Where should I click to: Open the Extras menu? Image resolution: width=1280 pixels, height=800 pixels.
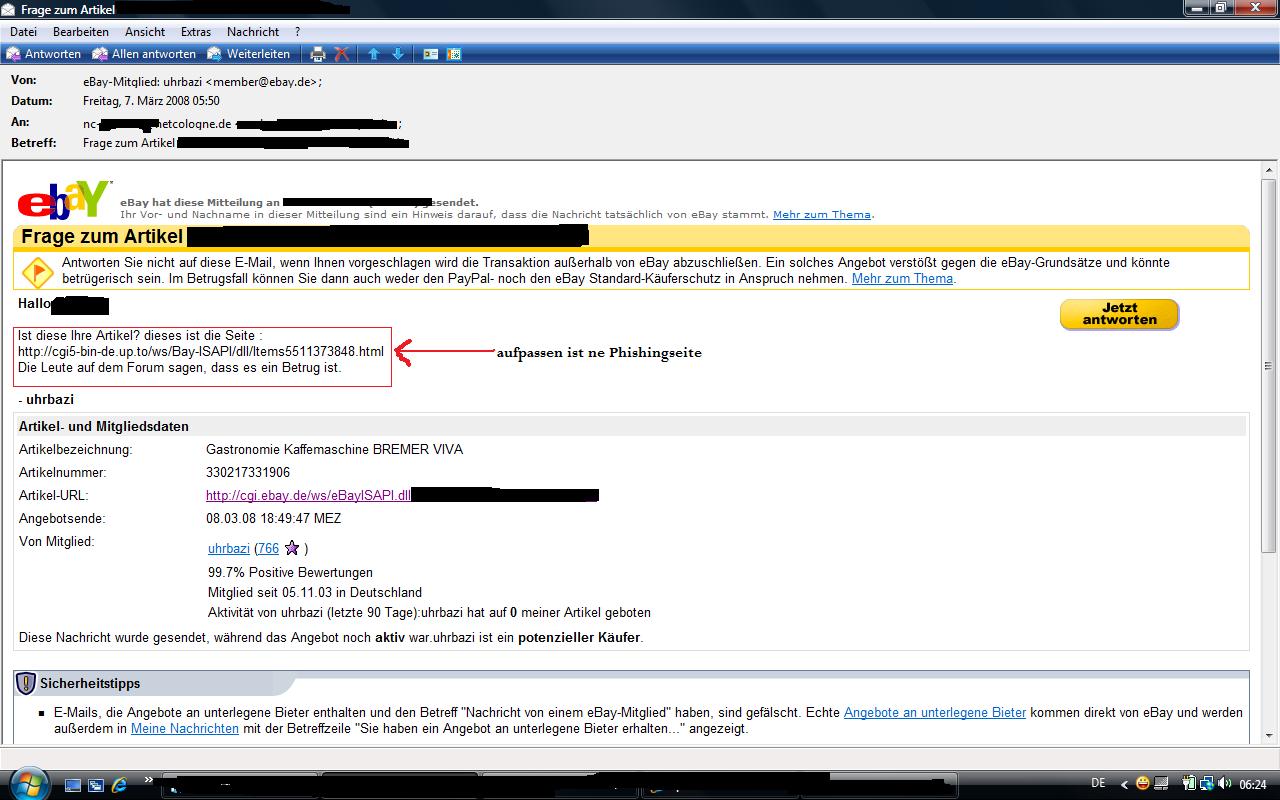pos(196,32)
